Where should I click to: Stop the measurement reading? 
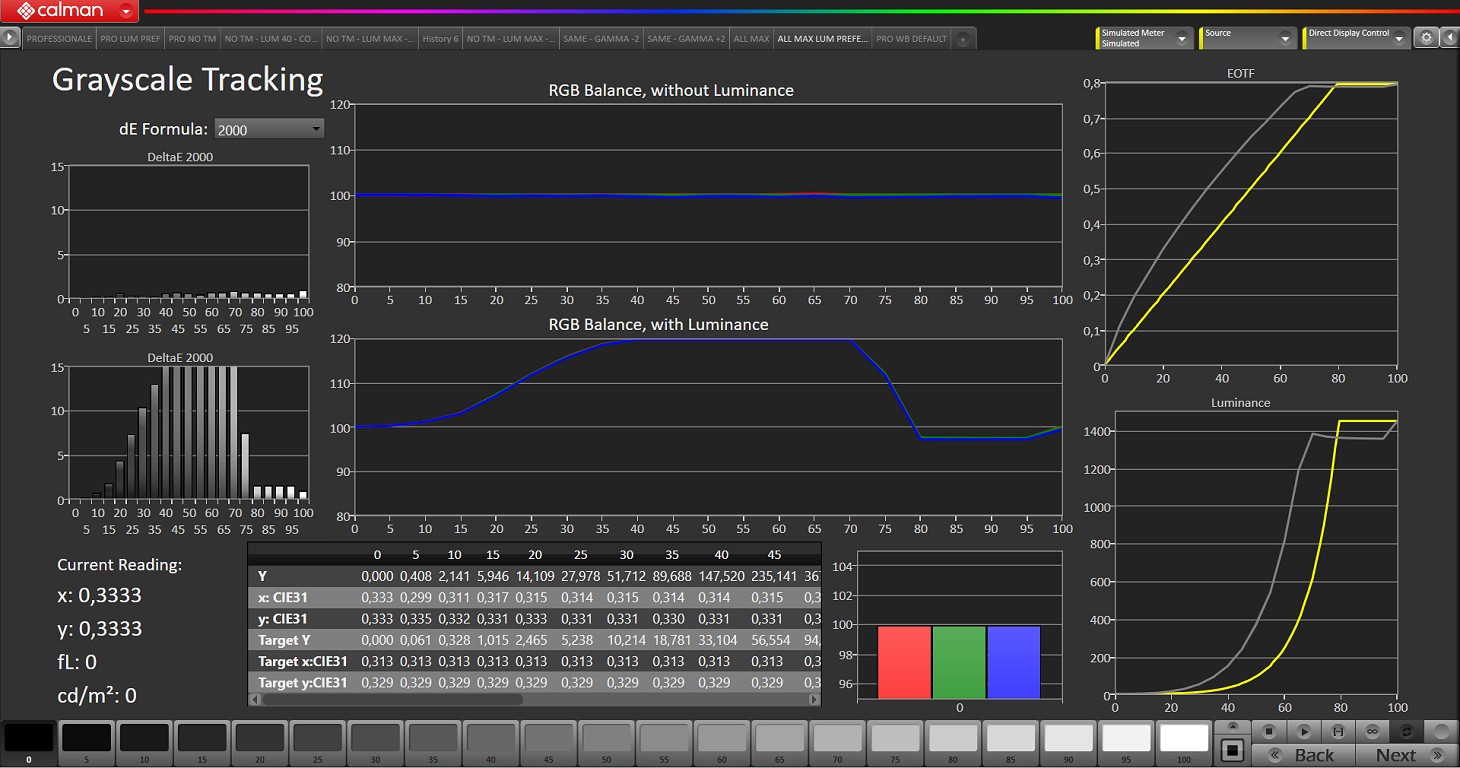click(x=1269, y=731)
